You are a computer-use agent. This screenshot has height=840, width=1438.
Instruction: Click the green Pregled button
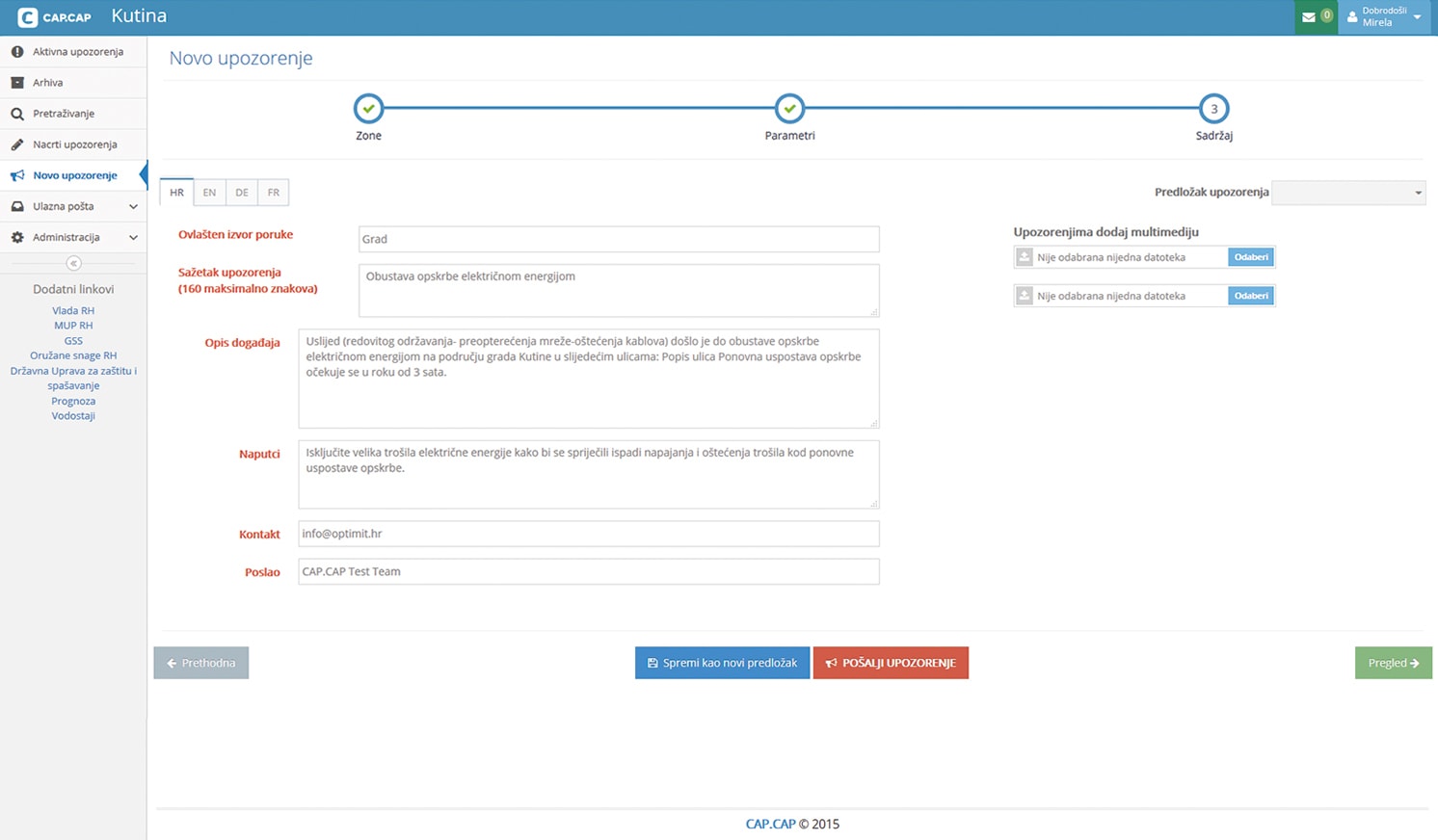click(x=1394, y=663)
